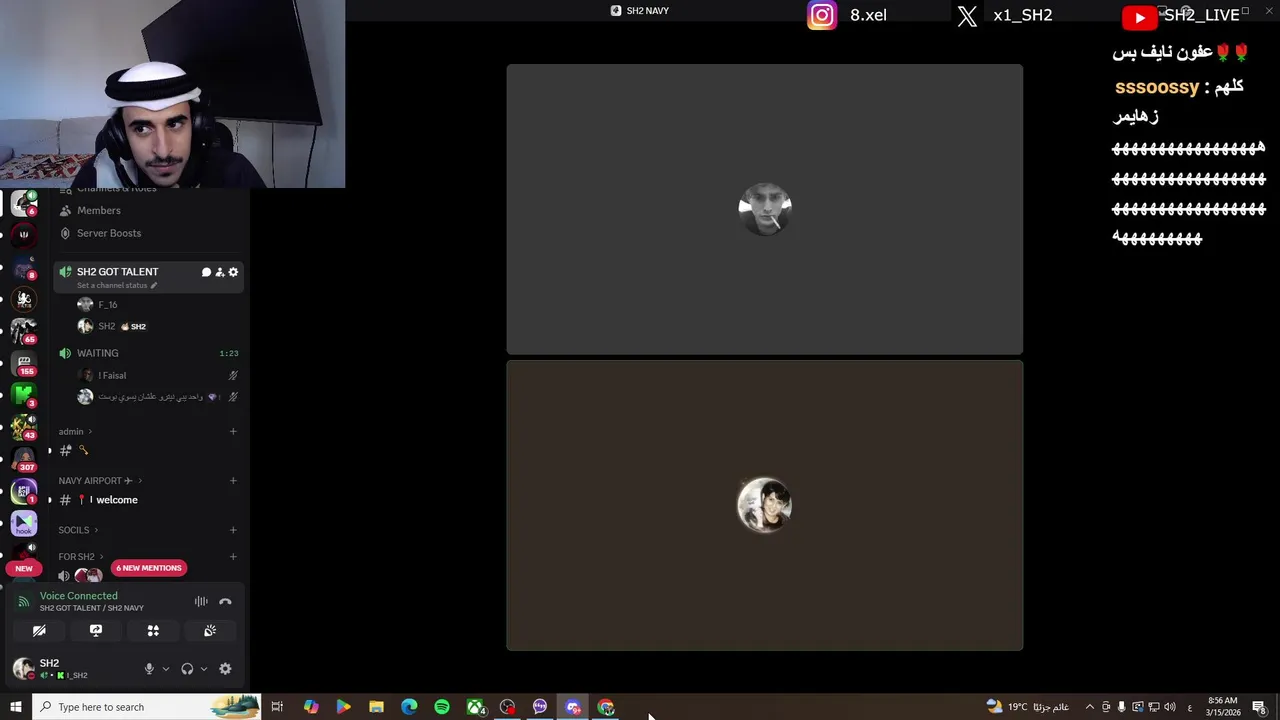Disconnect from voice call
The height and width of the screenshot is (720, 1280).
(225, 601)
